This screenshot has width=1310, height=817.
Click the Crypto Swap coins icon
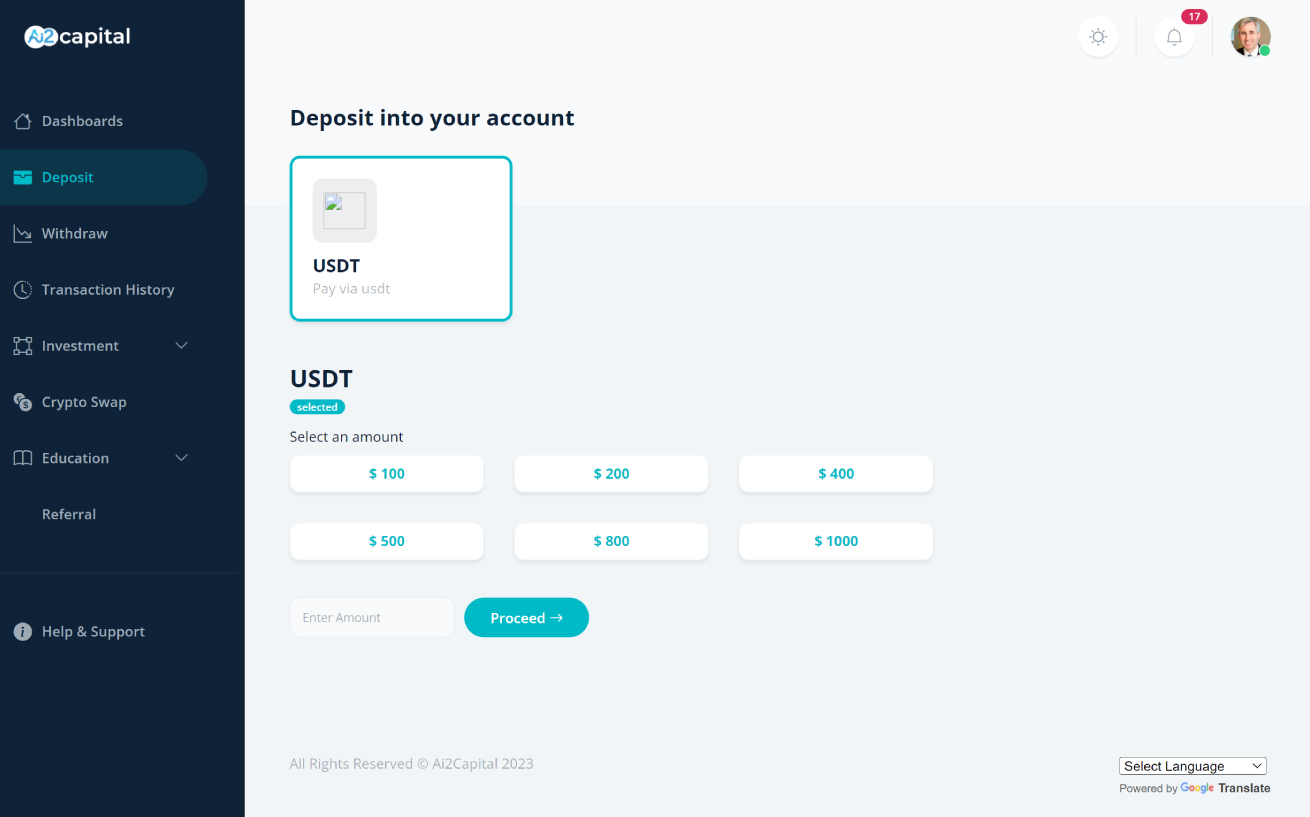[x=22, y=402]
